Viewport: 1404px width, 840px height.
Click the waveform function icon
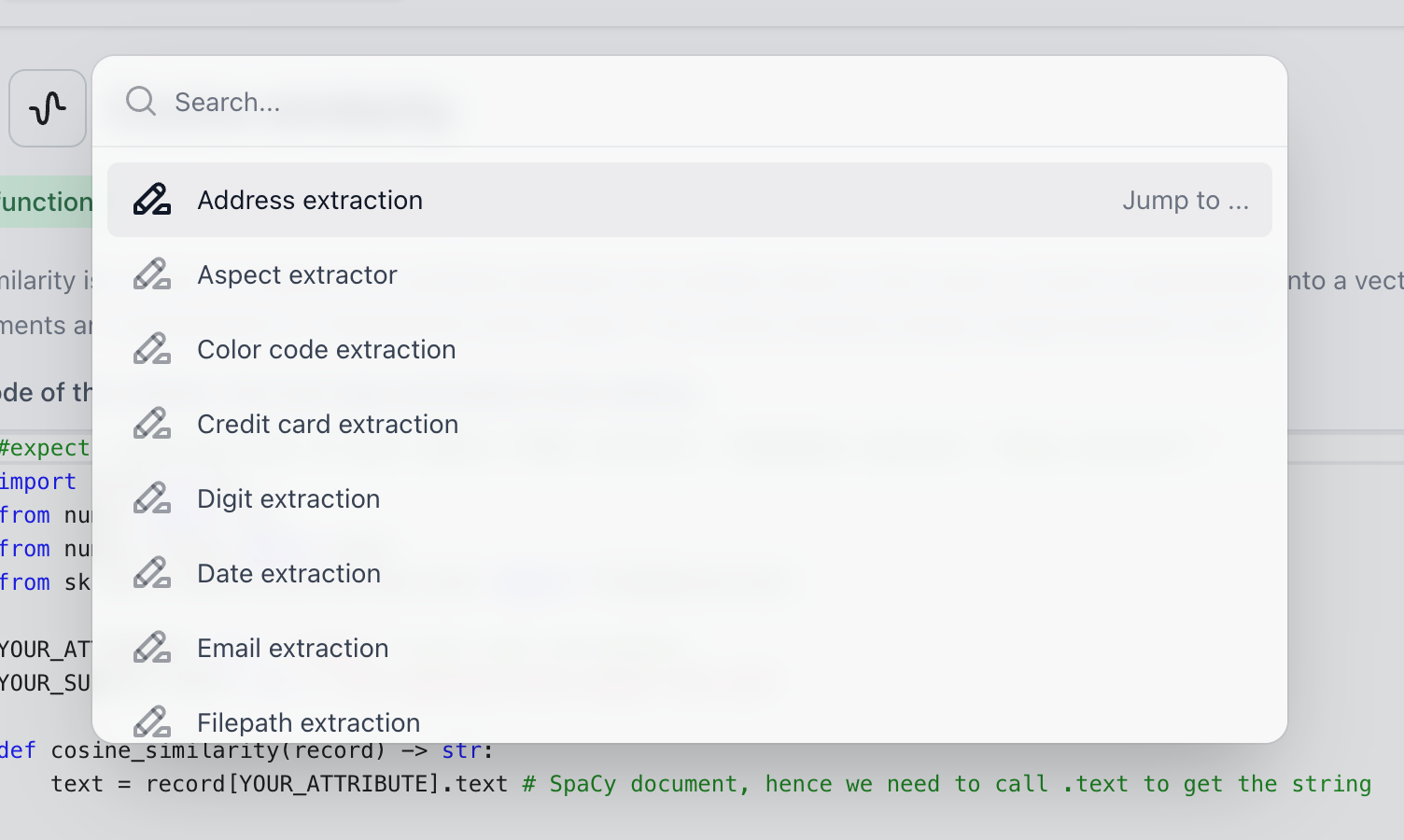click(x=48, y=107)
